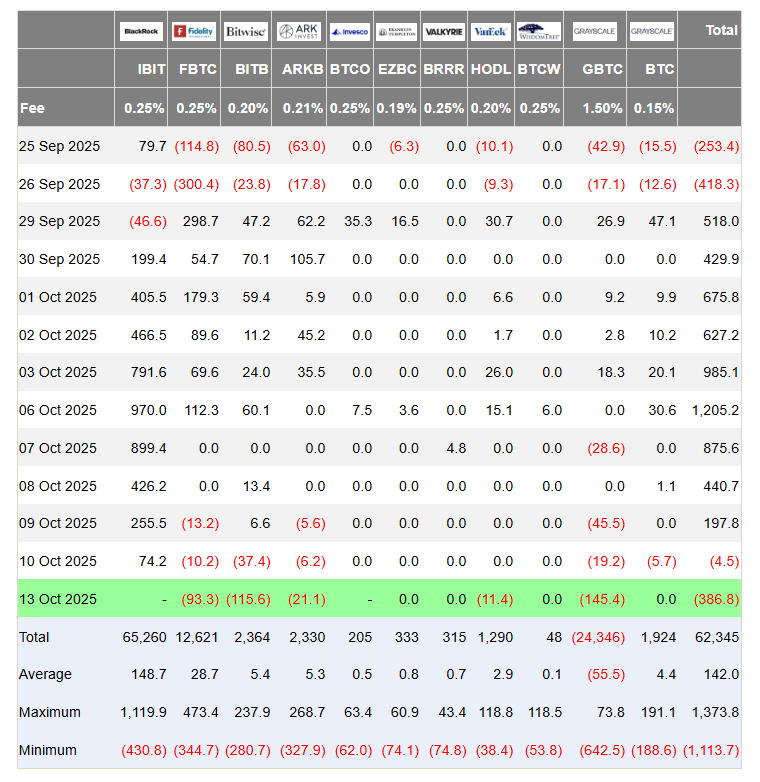The width and height of the screenshot is (760, 782).
Task: Select the EZBC column header
Action: coord(397,69)
